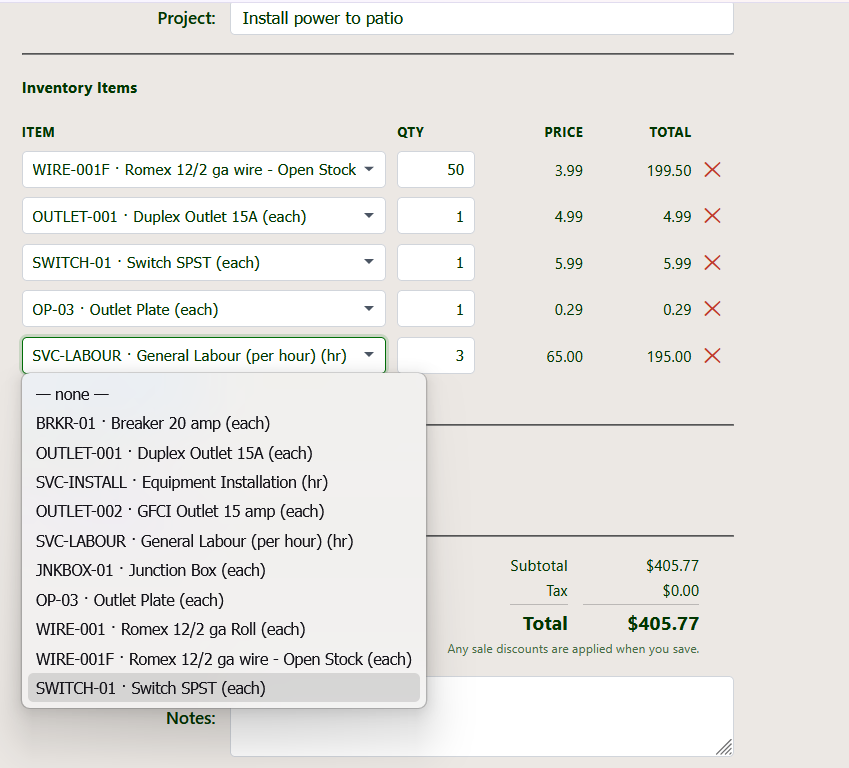849x768 pixels.
Task: Grab the Notes text area resize handle
Action: pyautogui.click(x=724, y=747)
